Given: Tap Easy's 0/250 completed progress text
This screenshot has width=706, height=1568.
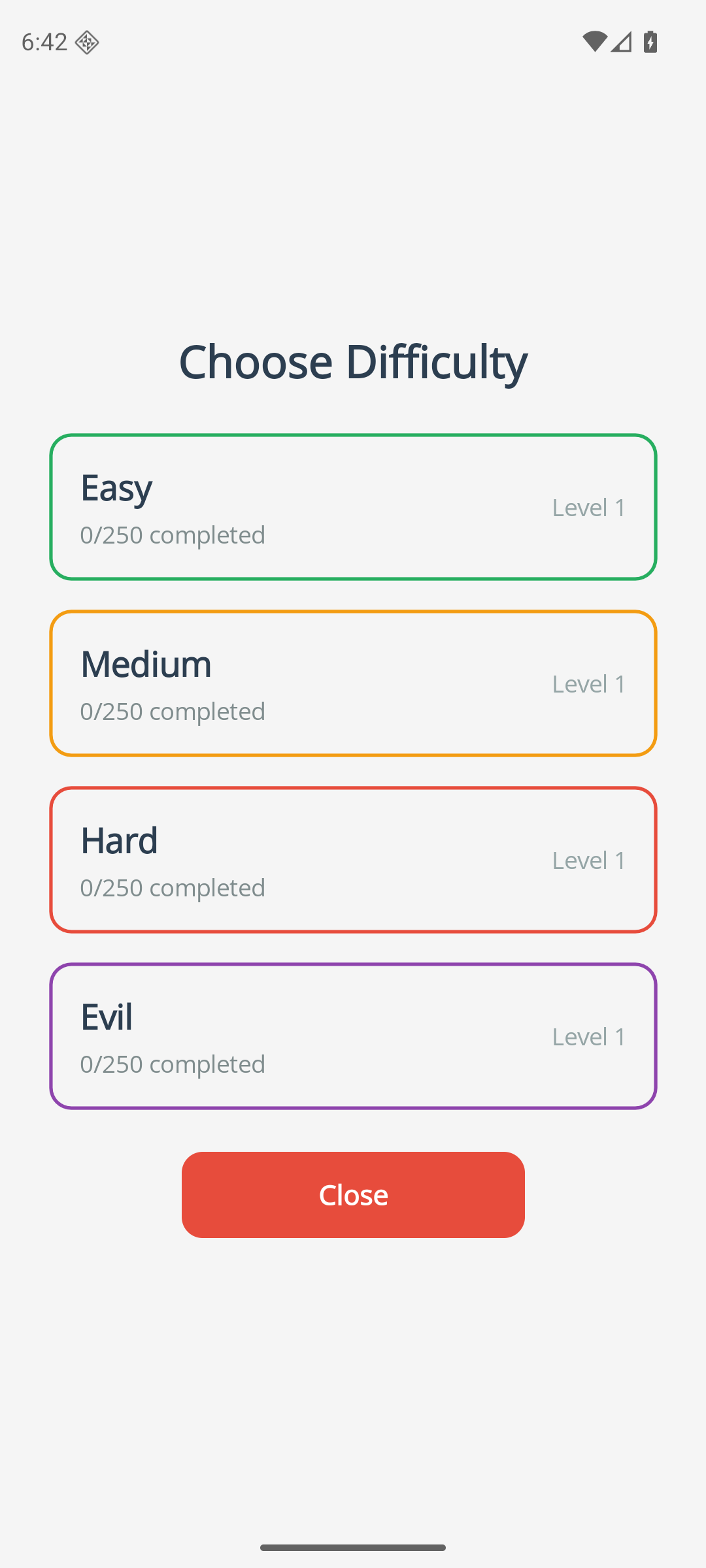Looking at the screenshot, I should point(173,535).
